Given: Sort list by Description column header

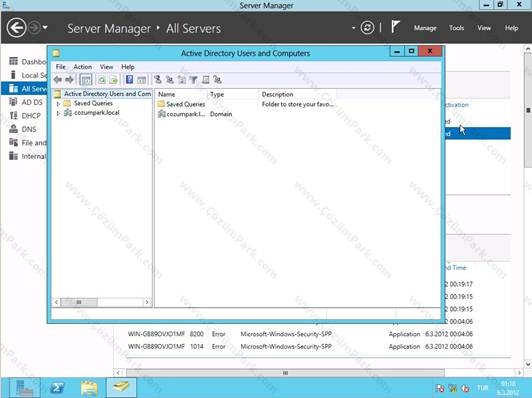Looking at the screenshot, I should click(299, 94).
